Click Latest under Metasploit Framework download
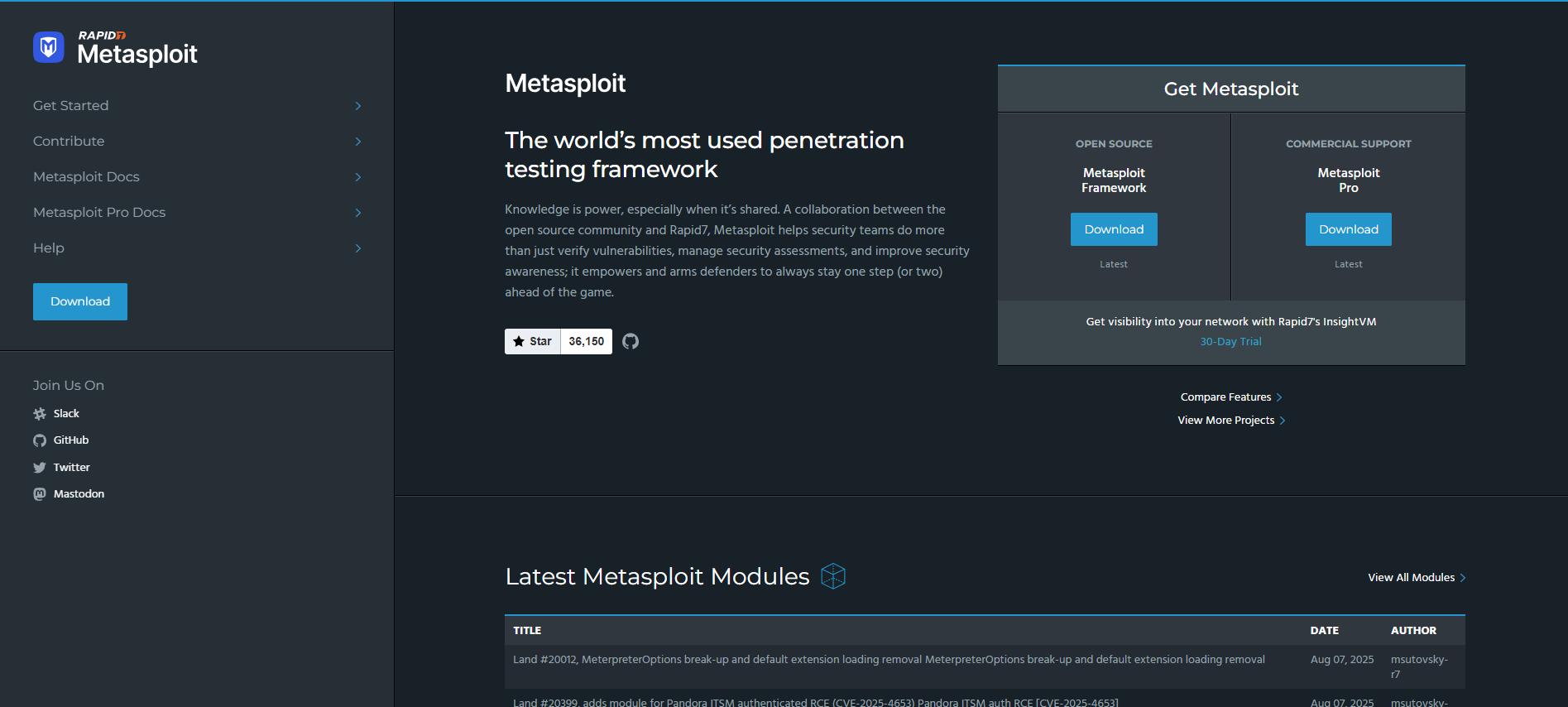Screen dimensions: 1568x707 coord(1114,264)
